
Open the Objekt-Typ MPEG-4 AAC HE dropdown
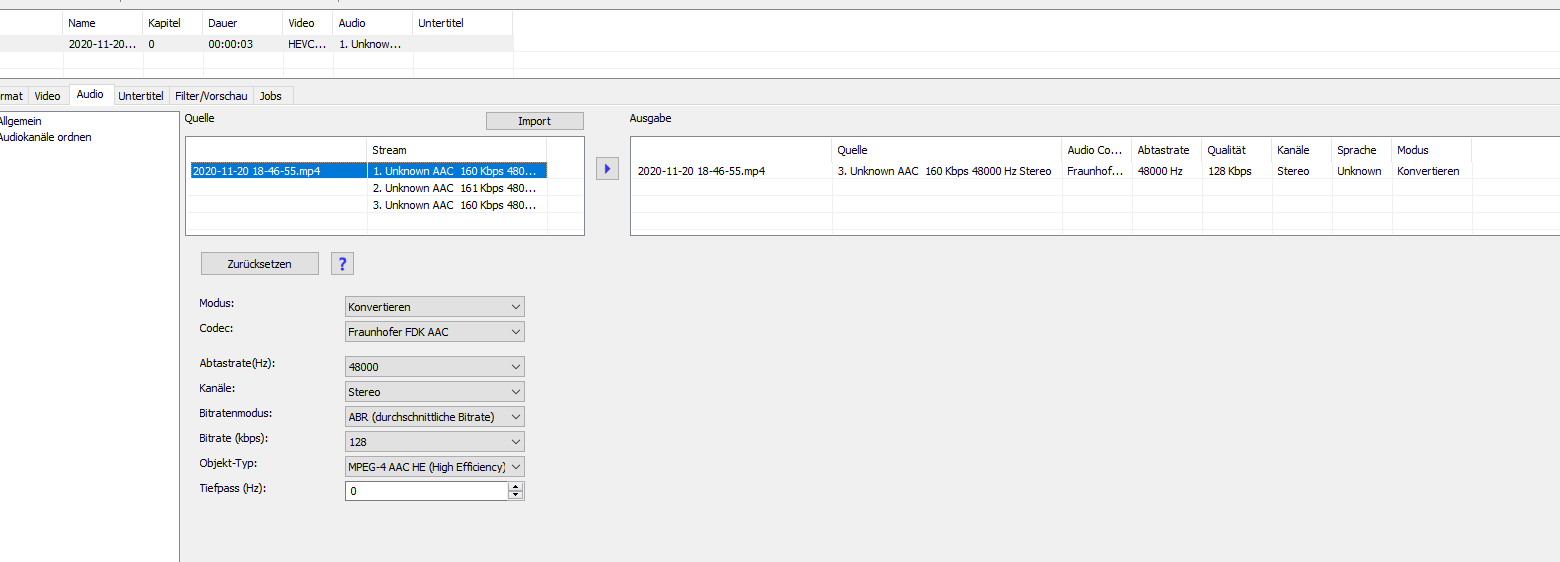tap(435, 467)
